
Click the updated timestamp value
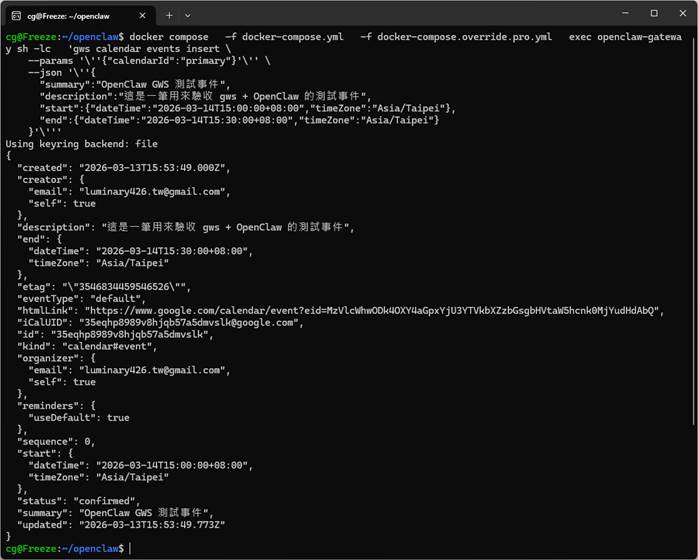[x=153, y=524]
